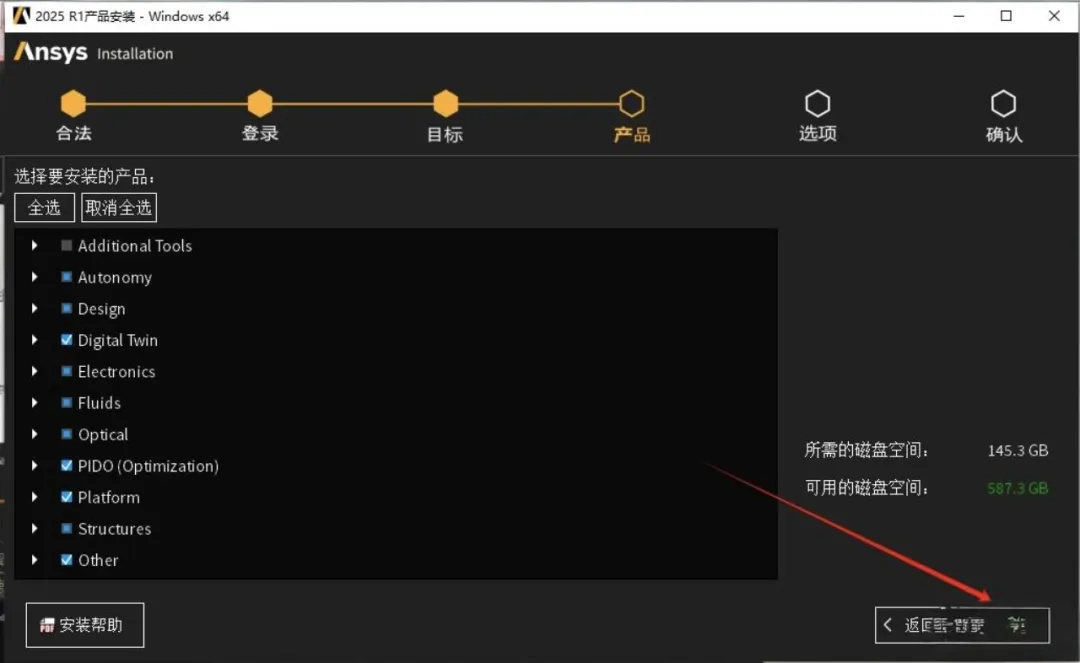The width and height of the screenshot is (1080, 663).
Task: Disable the Platform checkbox
Action: pos(66,497)
